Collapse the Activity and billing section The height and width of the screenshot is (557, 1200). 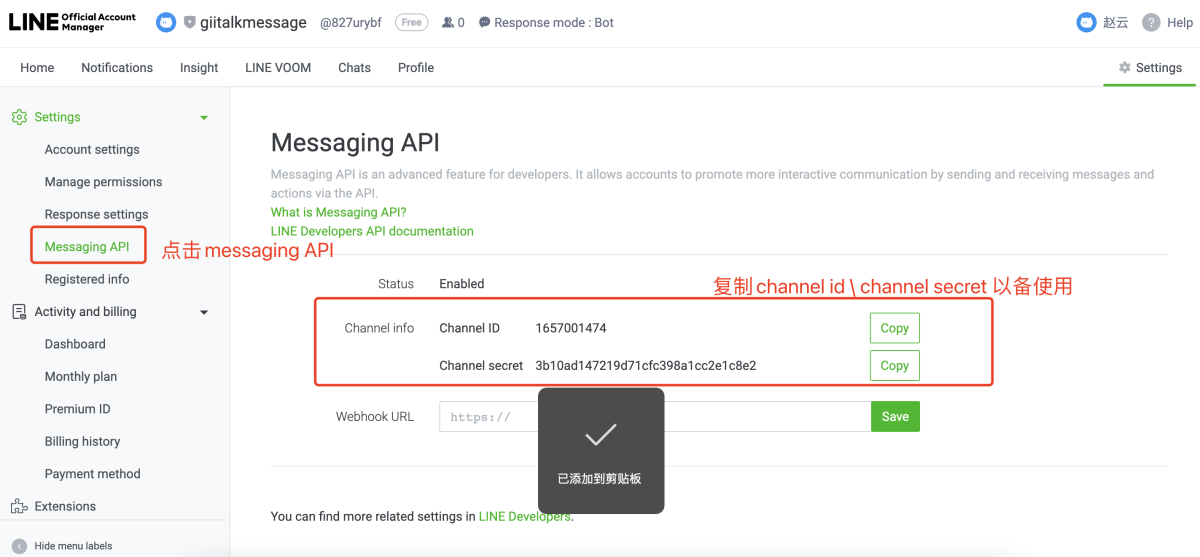click(204, 312)
